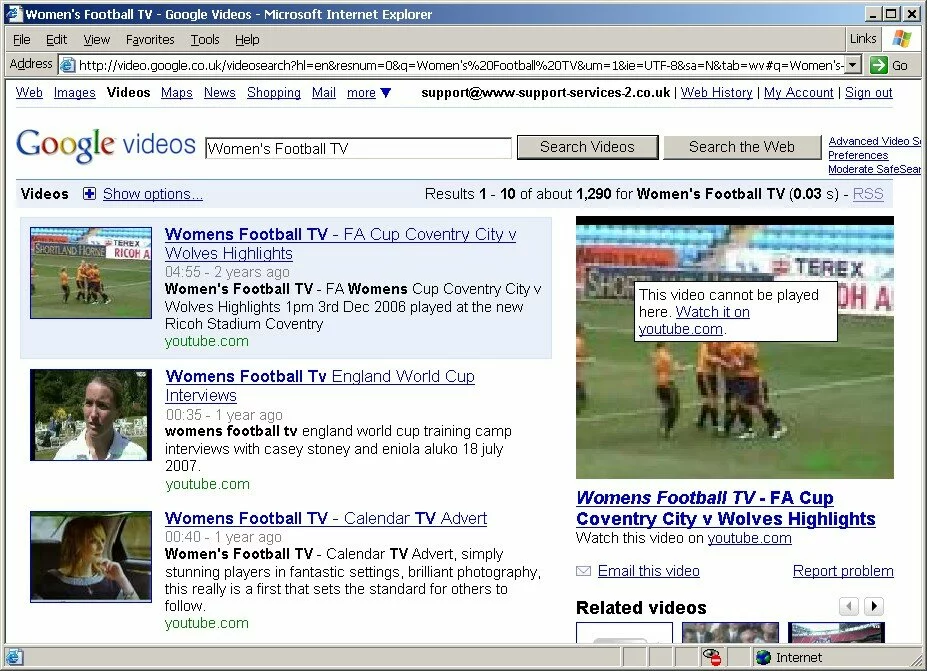Open Calendar TV Advert result title

pos(326,518)
